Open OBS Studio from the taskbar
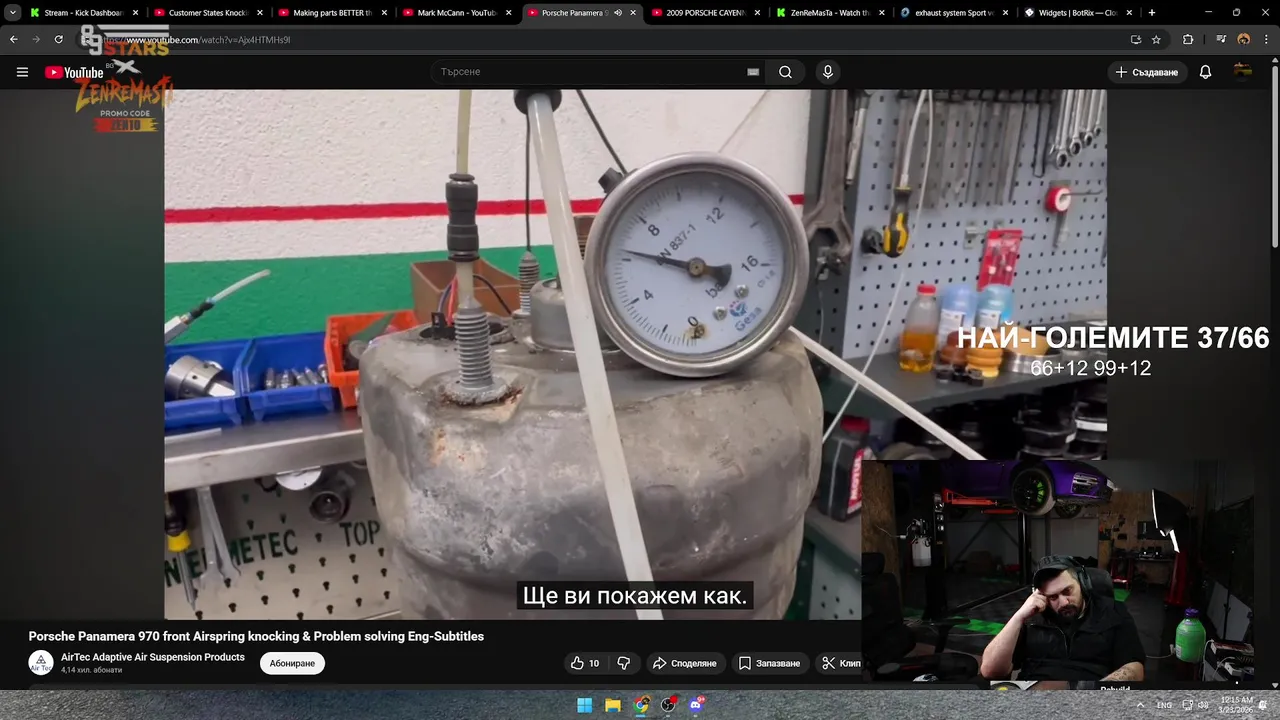 [669, 705]
